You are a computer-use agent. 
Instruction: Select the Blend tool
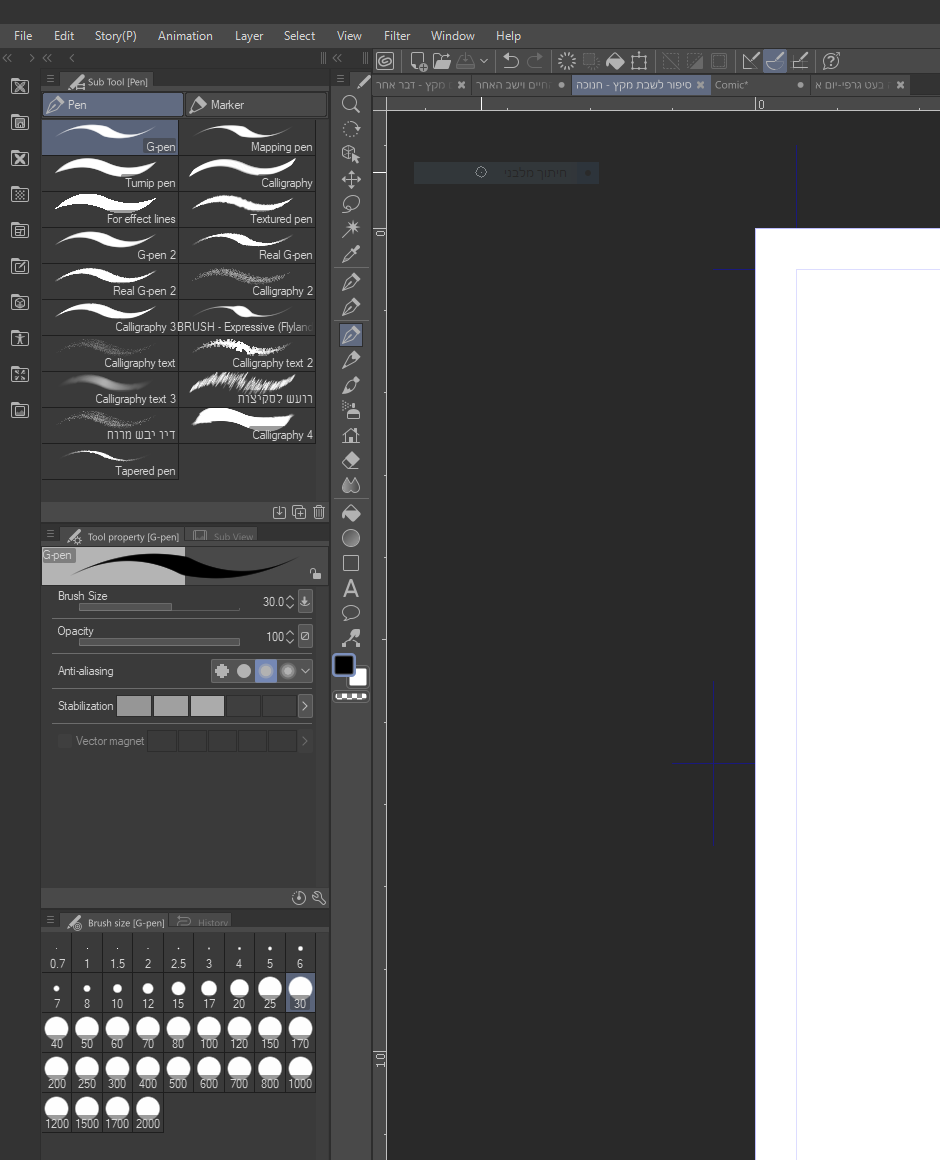tap(351, 485)
